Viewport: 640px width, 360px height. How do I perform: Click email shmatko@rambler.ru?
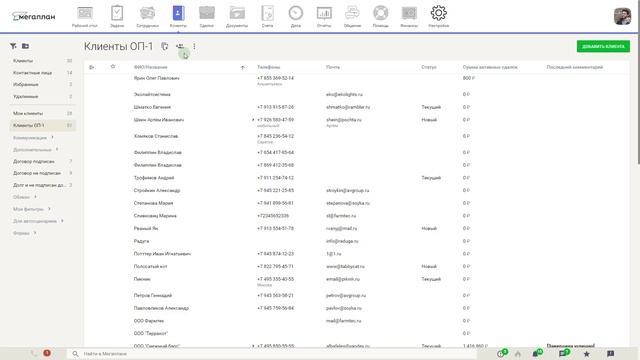pyautogui.click(x=348, y=107)
